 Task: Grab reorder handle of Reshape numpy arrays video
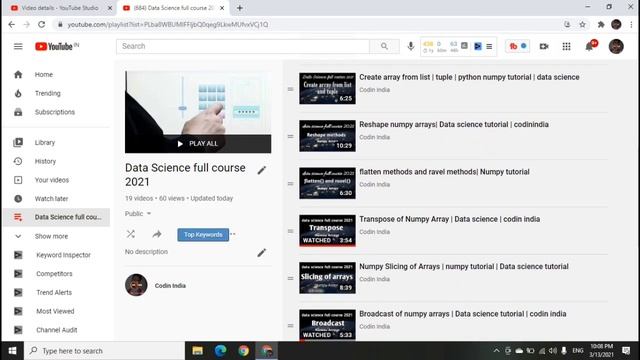pos(291,136)
